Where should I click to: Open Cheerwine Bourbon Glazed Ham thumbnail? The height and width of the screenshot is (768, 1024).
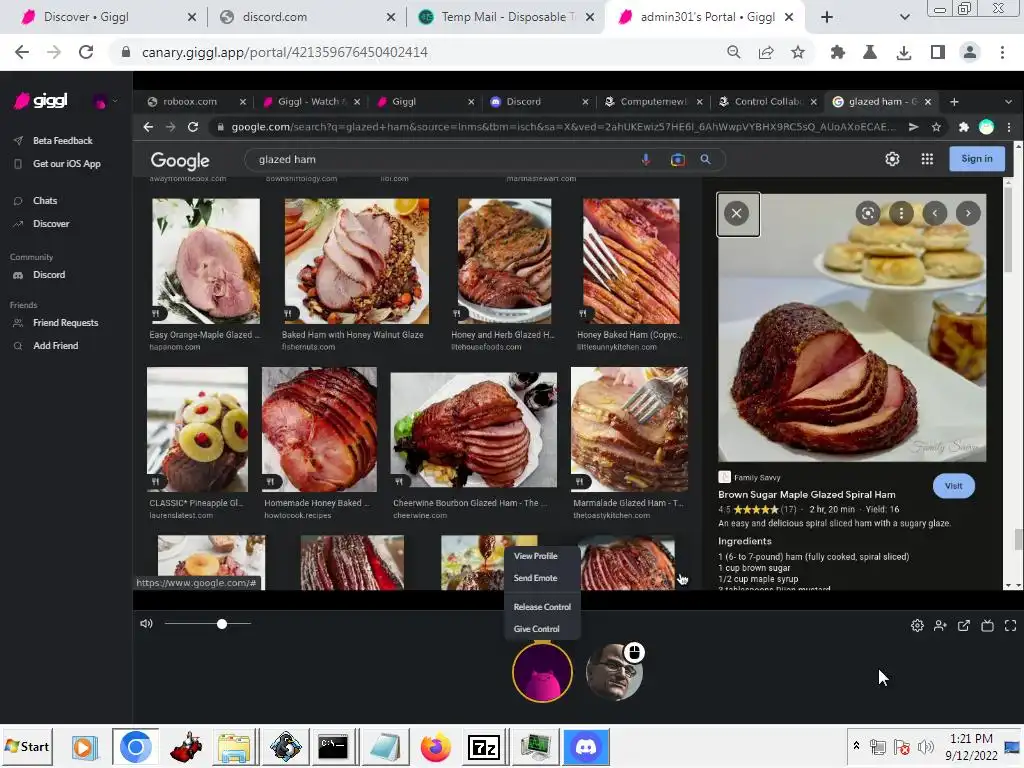click(x=473, y=430)
